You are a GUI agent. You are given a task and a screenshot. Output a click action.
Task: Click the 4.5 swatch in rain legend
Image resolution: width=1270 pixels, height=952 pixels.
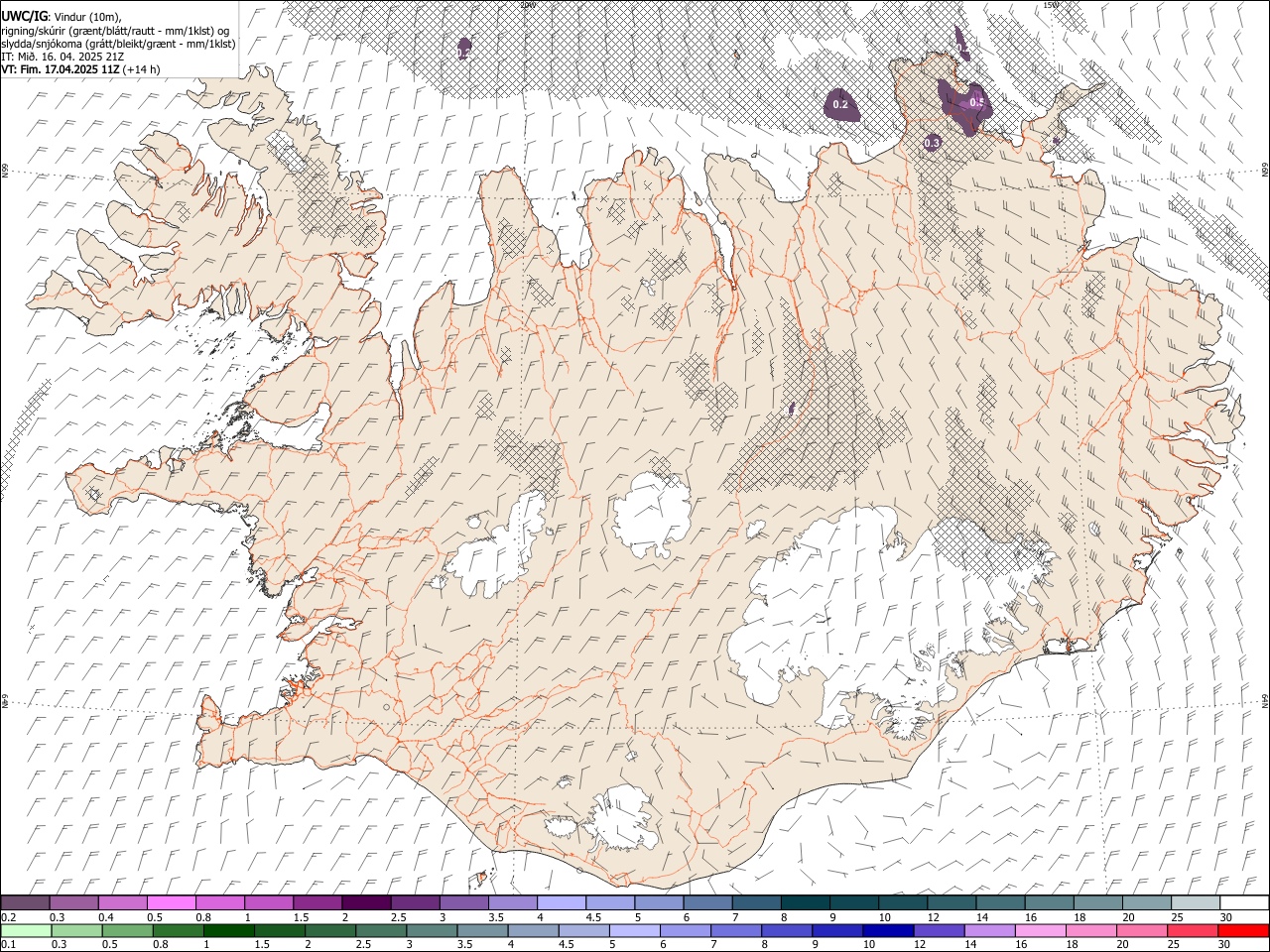(583, 931)
